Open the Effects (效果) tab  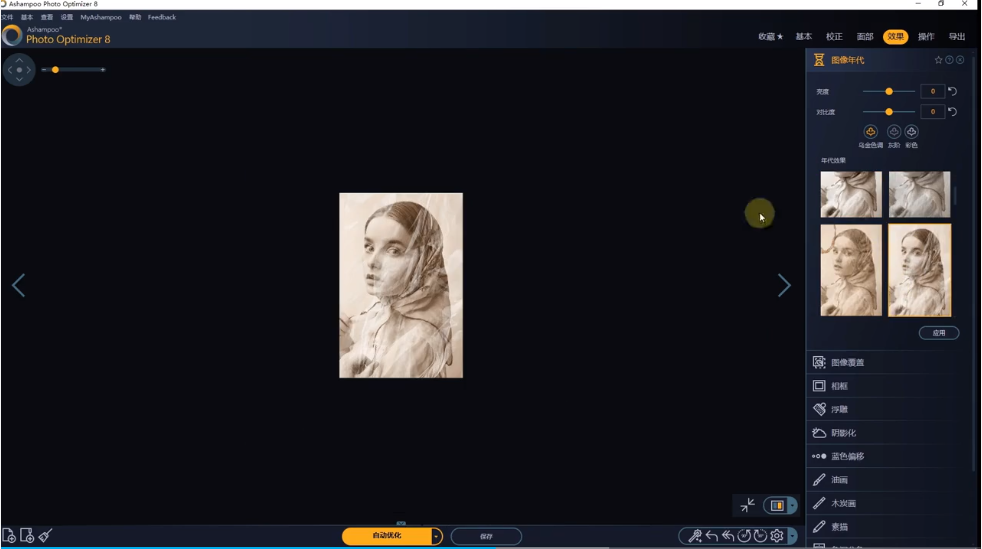click(896, 37)
